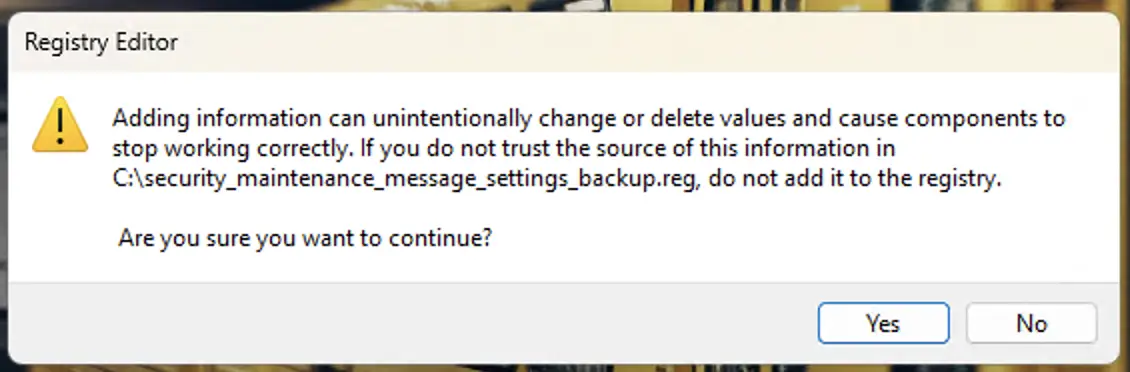
Task: Click the 'Adding information can unintentionally' text
Action: 322,118
